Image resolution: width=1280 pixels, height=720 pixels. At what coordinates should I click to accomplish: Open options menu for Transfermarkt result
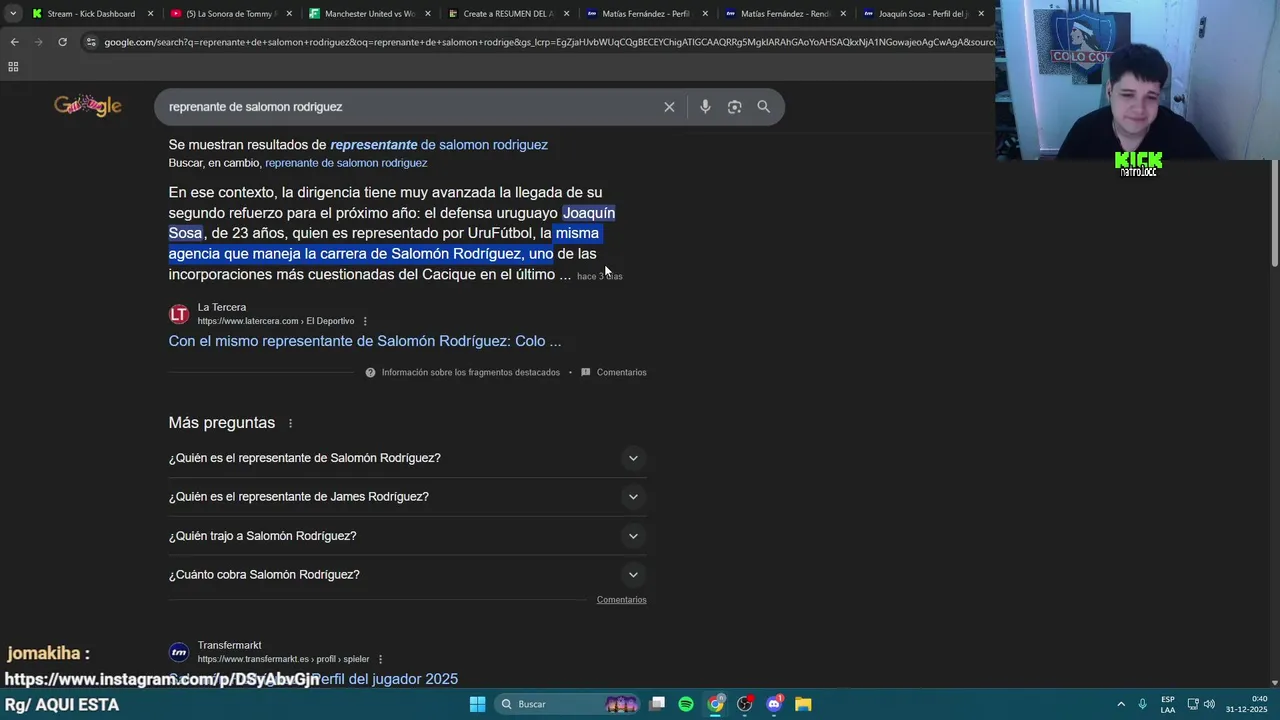(x=380, y=659)
